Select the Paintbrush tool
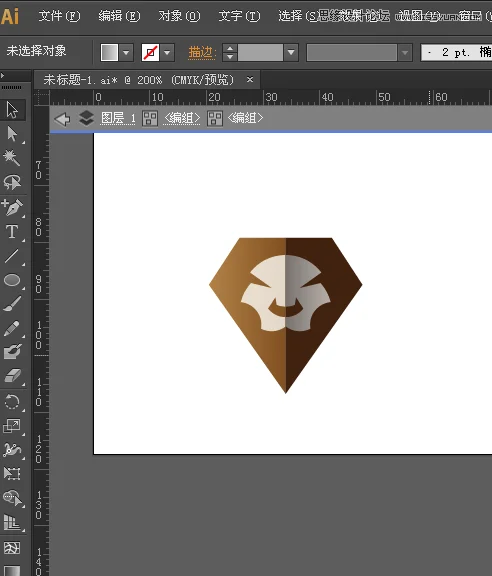 [12, 305]
